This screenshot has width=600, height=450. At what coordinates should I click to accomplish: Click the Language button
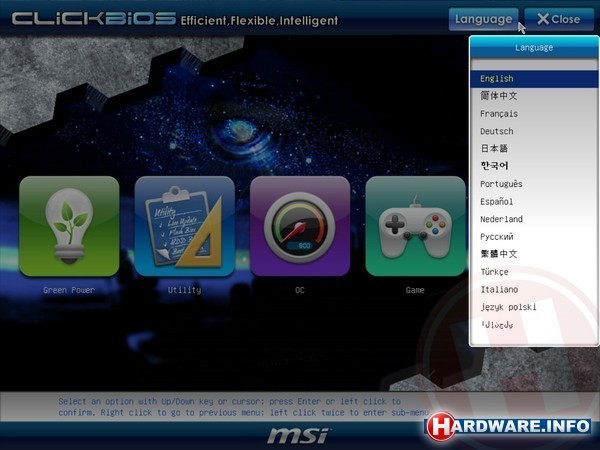tap(484, 19)
